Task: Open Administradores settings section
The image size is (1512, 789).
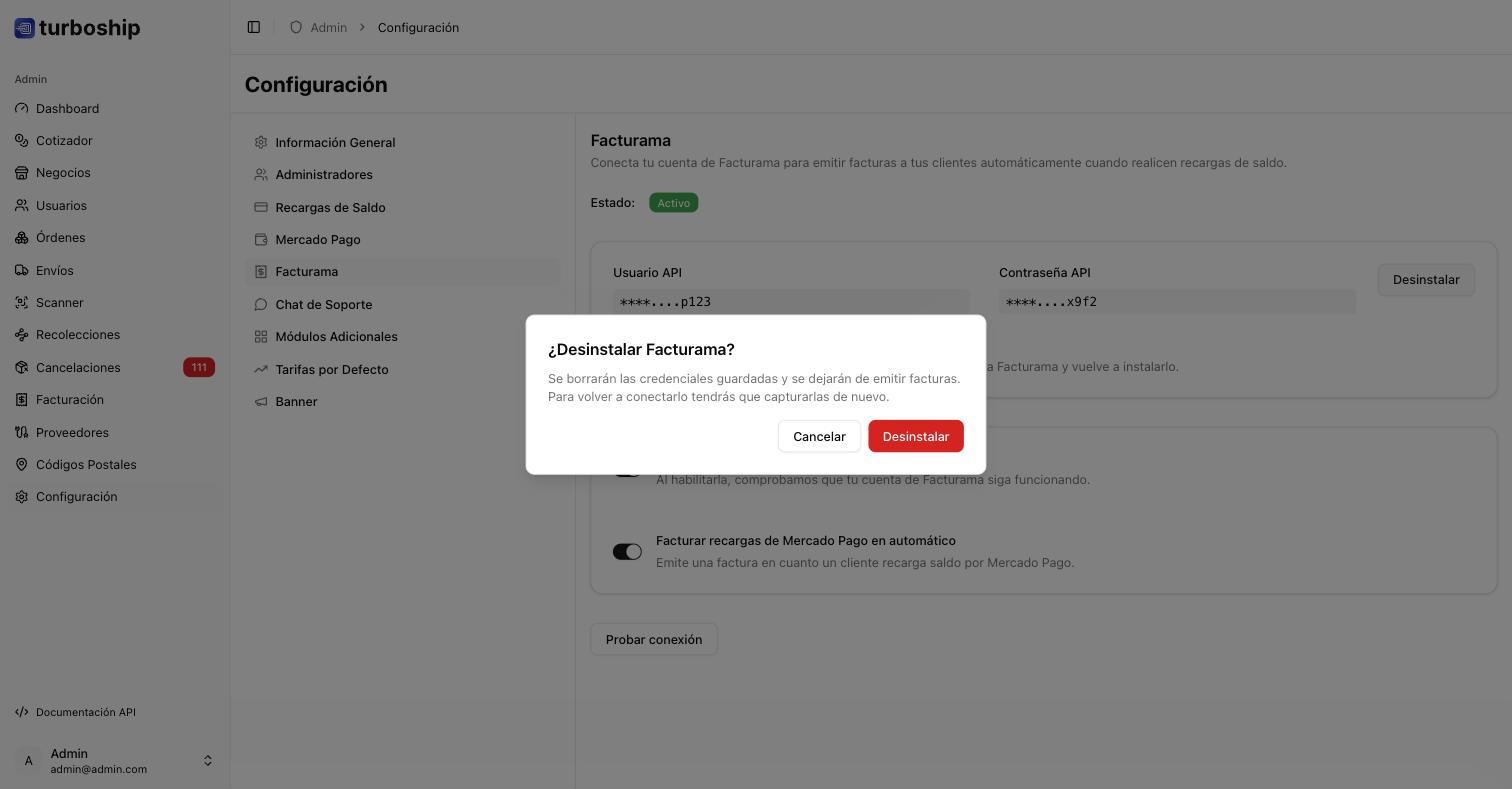Action: [402, 174]
